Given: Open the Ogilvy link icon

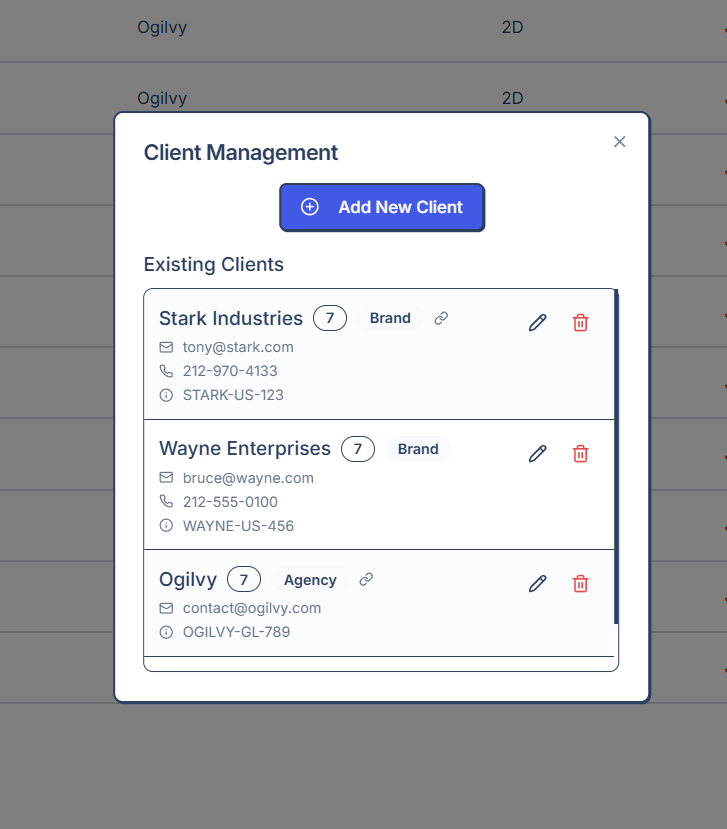Looking at the screenshot, I should (x=366, y=579).
